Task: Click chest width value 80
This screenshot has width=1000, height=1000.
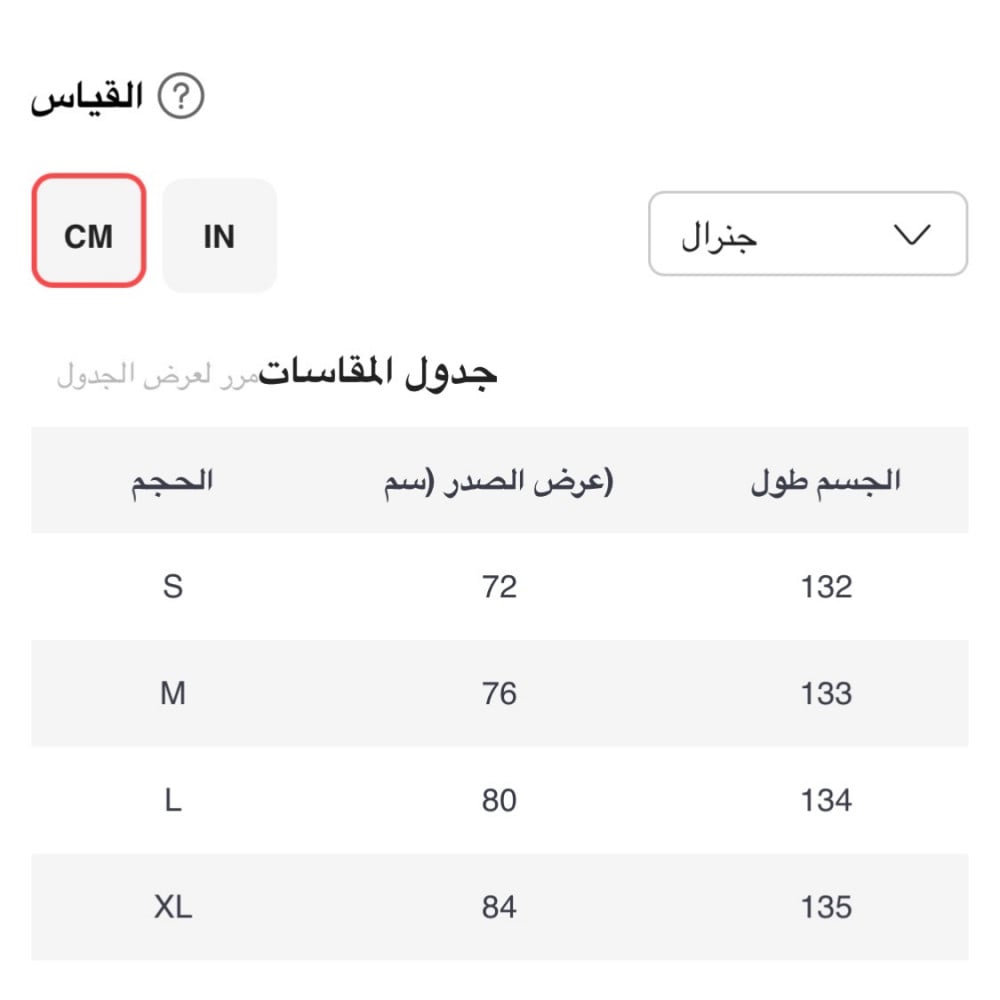Action: coord(499,800)
